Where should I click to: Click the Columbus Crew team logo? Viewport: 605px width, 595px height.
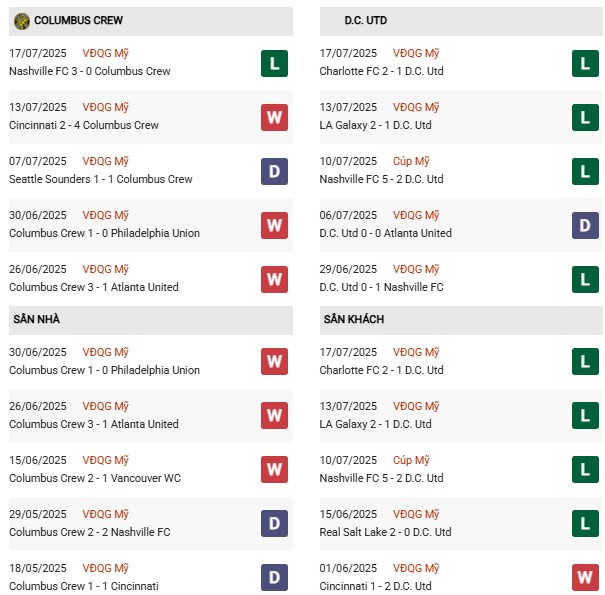point(21,21)
